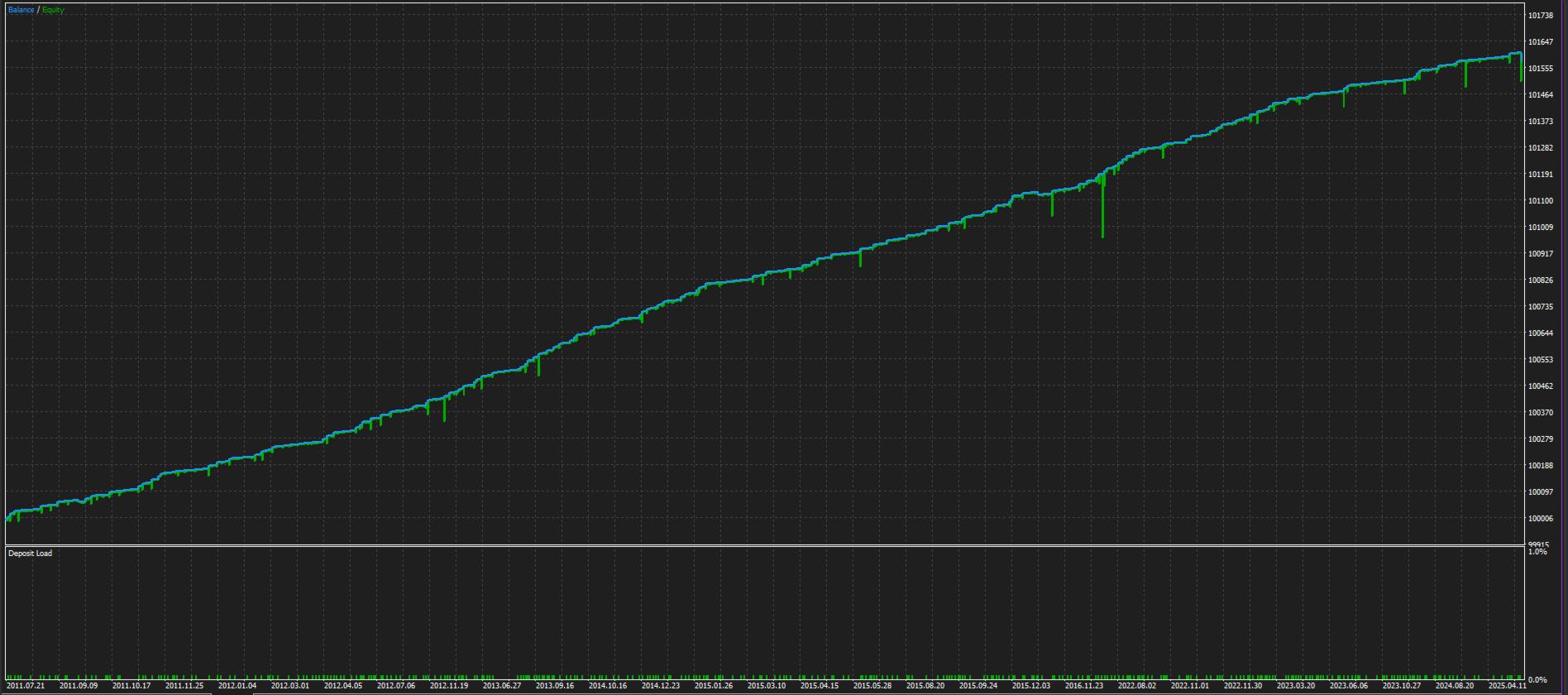Pick the 2014.10.16 date label
The height and width of the screenshot is (695, 1568).
point(608,686)
